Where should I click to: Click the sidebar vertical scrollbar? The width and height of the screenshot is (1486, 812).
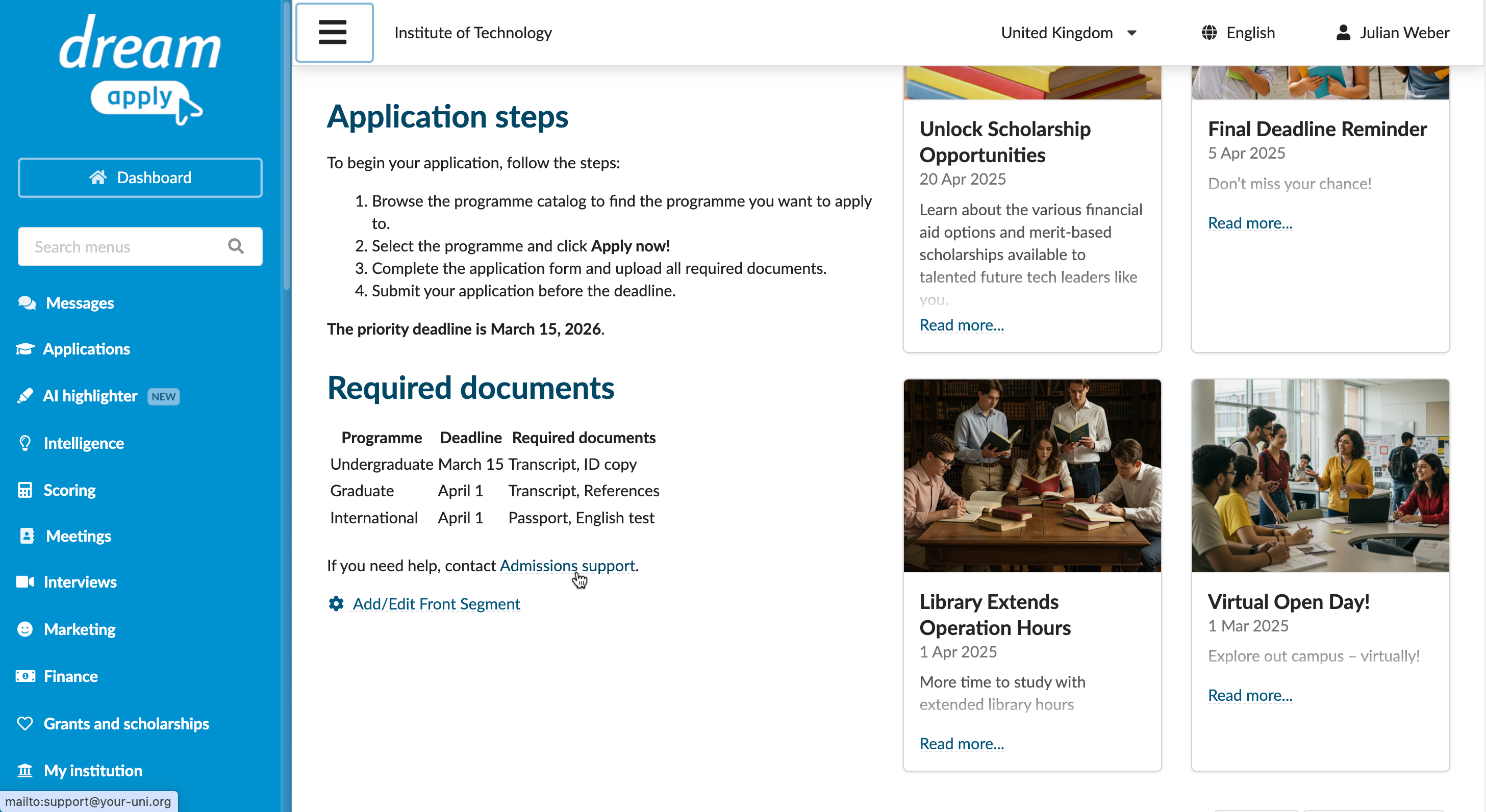pos(286,144)
